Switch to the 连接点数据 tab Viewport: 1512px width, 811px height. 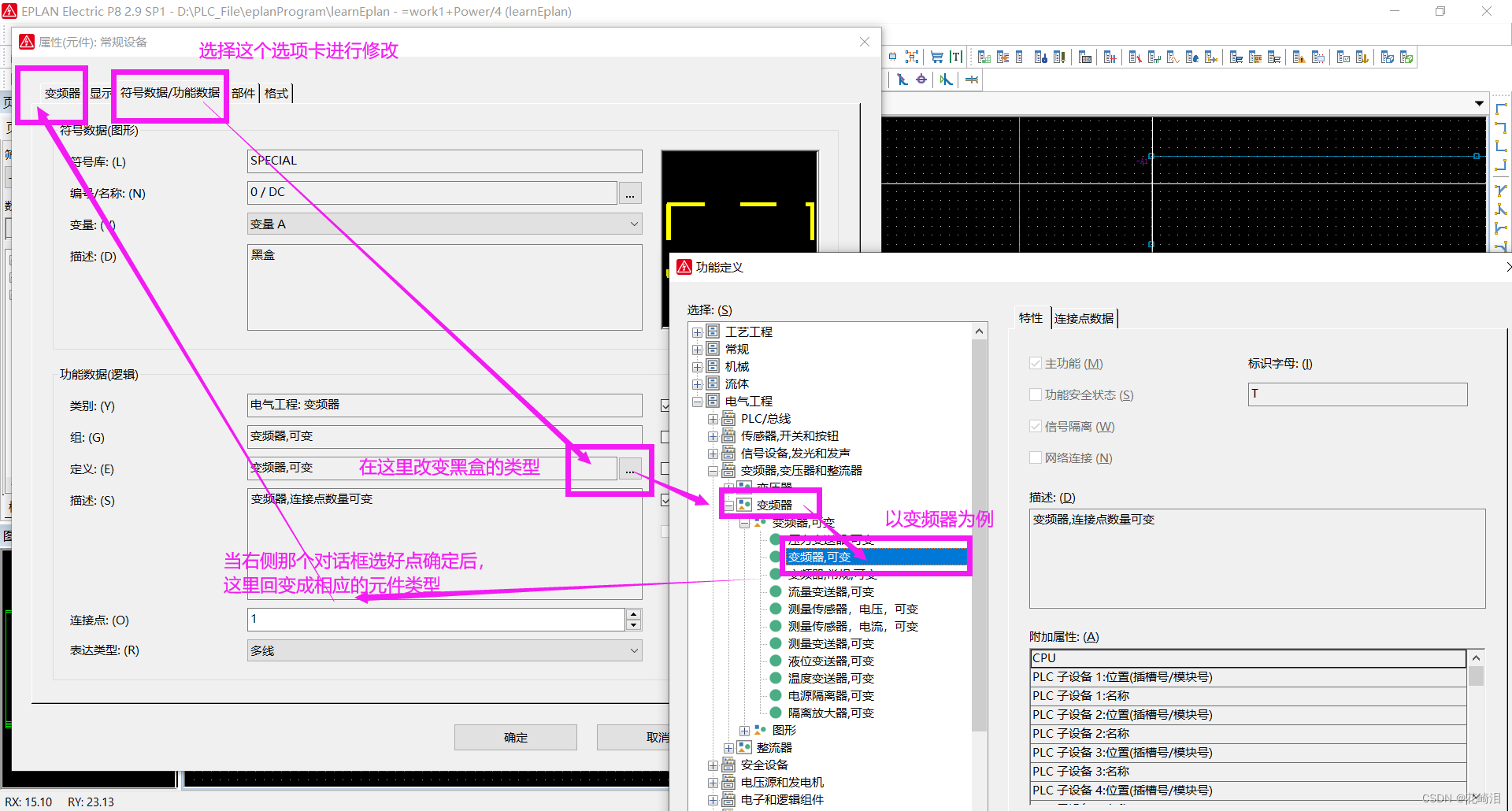tap(1084, 318)
